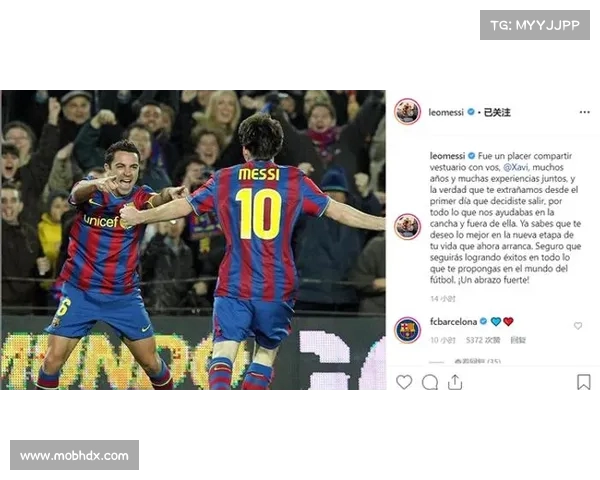This screenshot has width=600, height=480.
Task: Click the 14 hours post timestamp
Action: click(x=443, y=299)
